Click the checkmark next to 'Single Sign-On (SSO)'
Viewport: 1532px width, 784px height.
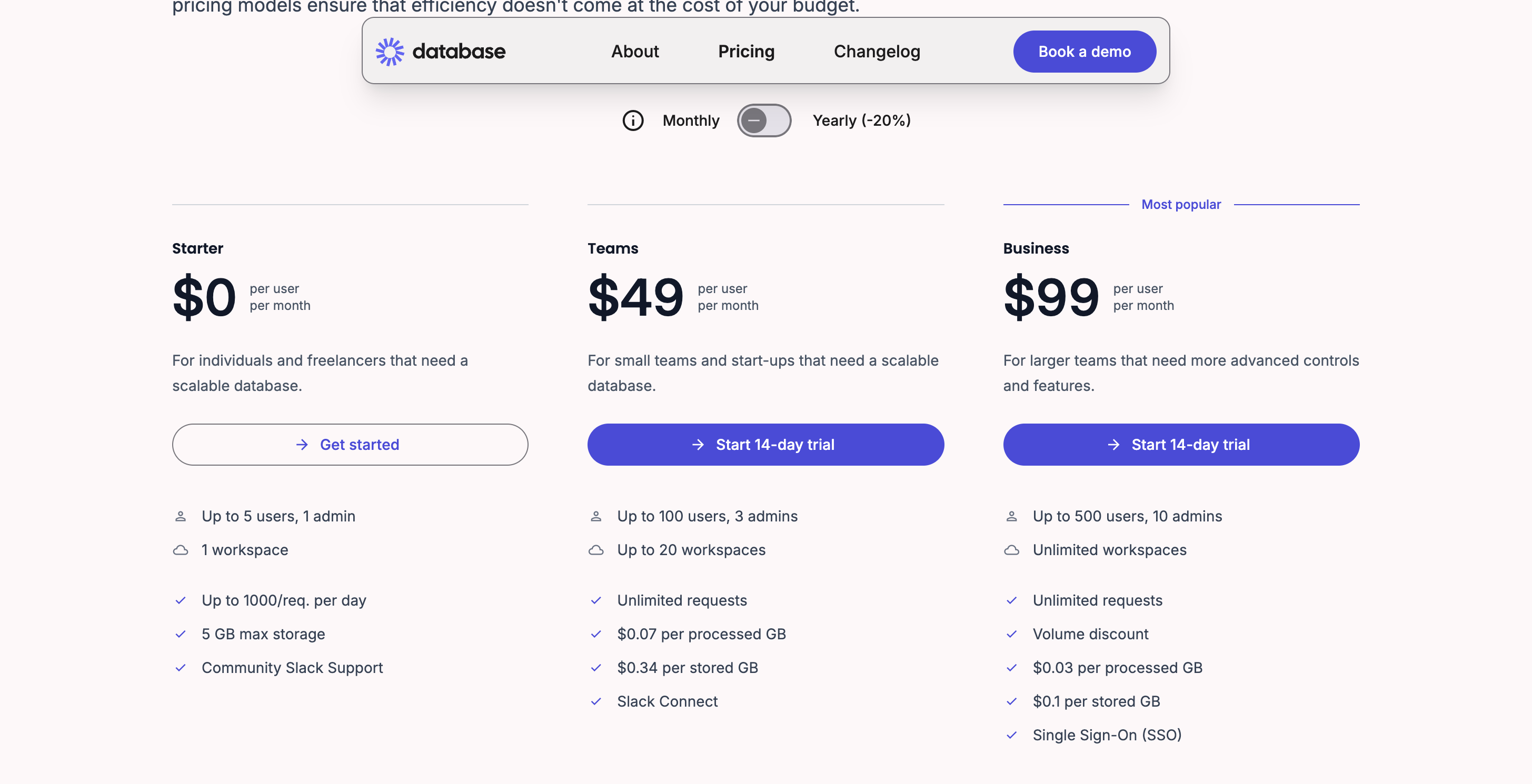click(x=1012, y=735)
